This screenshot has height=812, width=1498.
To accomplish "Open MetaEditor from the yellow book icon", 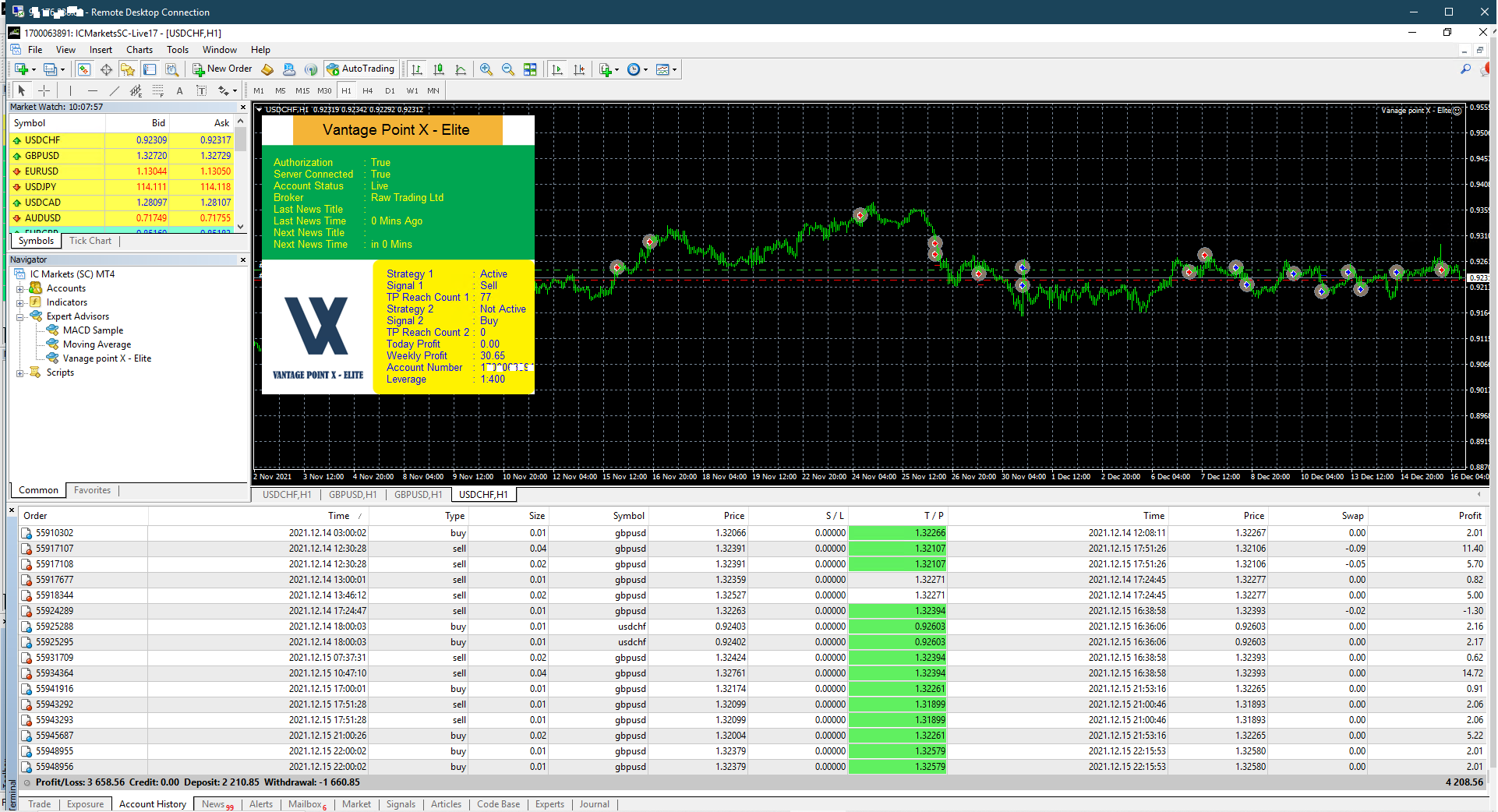I will coord(267,69).
